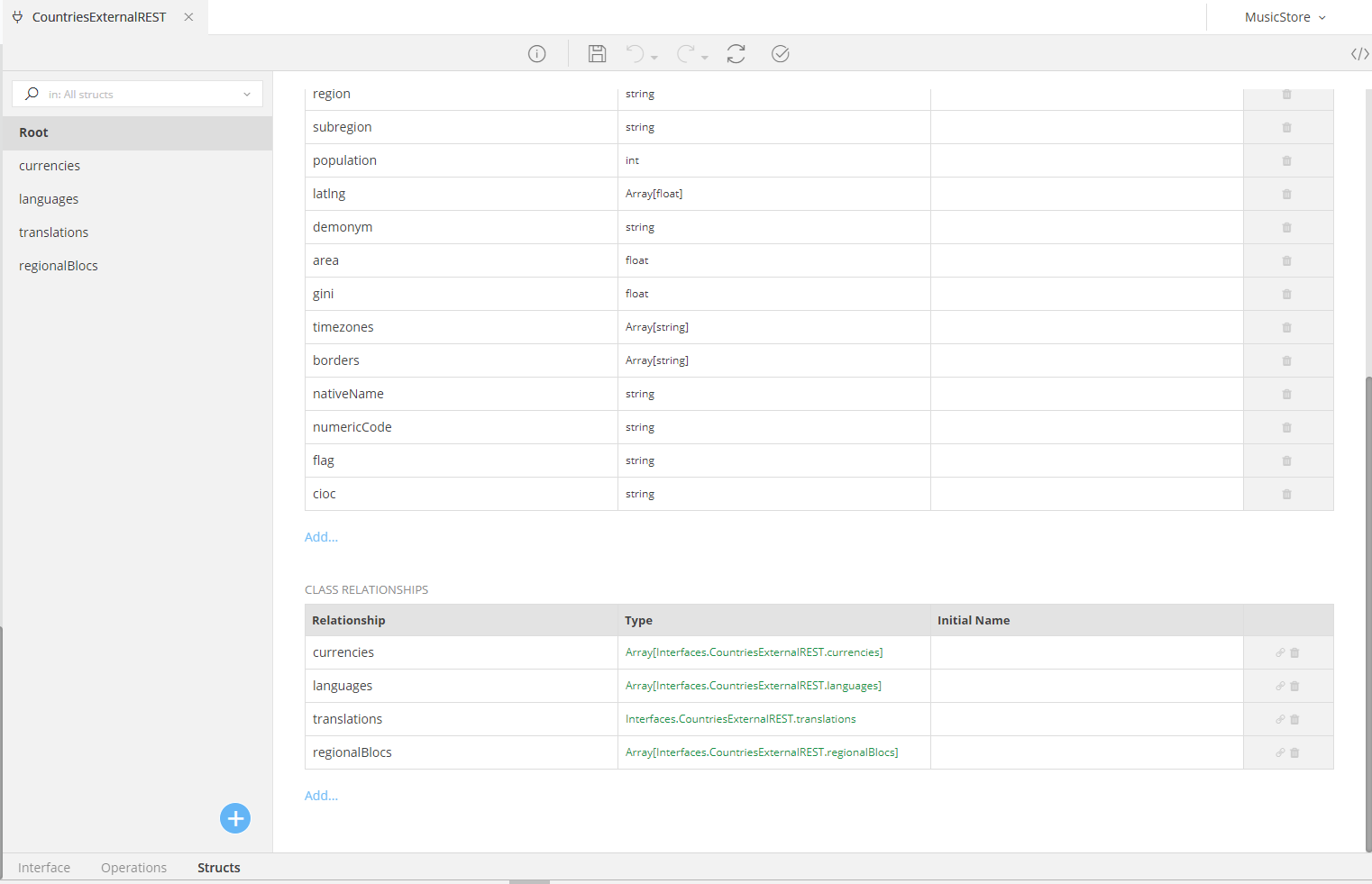Save using the floppy disk icon
Screen dimensions: 1372x884
[x=597, y=54]
